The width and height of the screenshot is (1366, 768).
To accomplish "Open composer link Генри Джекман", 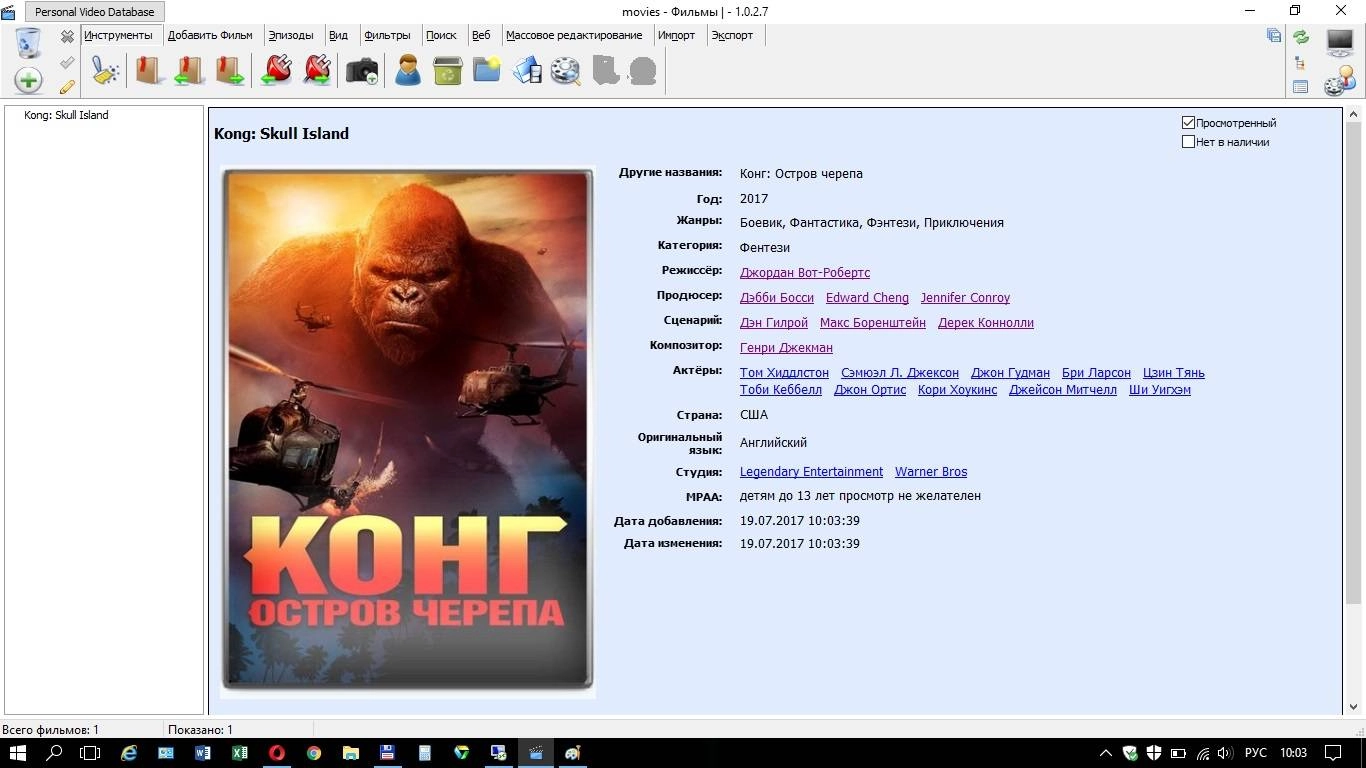I will [x=786, y=347].
